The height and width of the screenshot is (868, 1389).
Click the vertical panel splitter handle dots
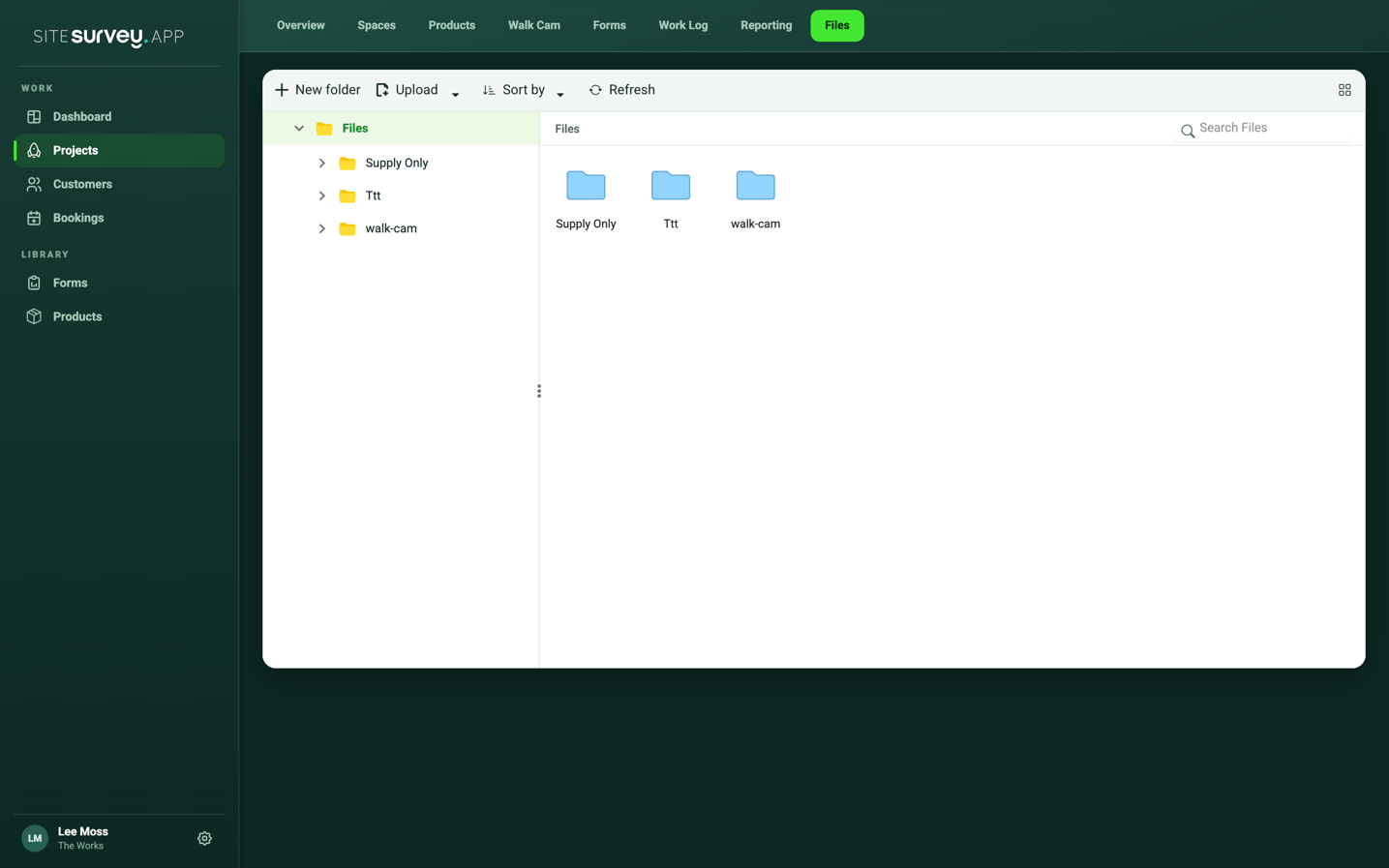[539, 392]
